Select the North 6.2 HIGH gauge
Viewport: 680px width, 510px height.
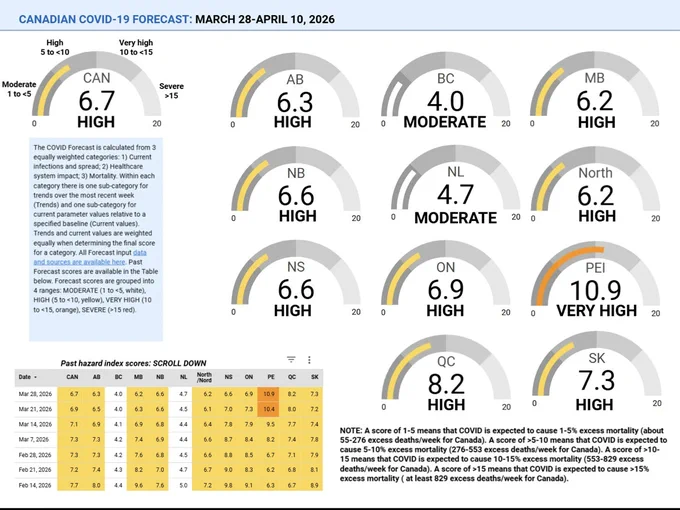coord(596,185)
